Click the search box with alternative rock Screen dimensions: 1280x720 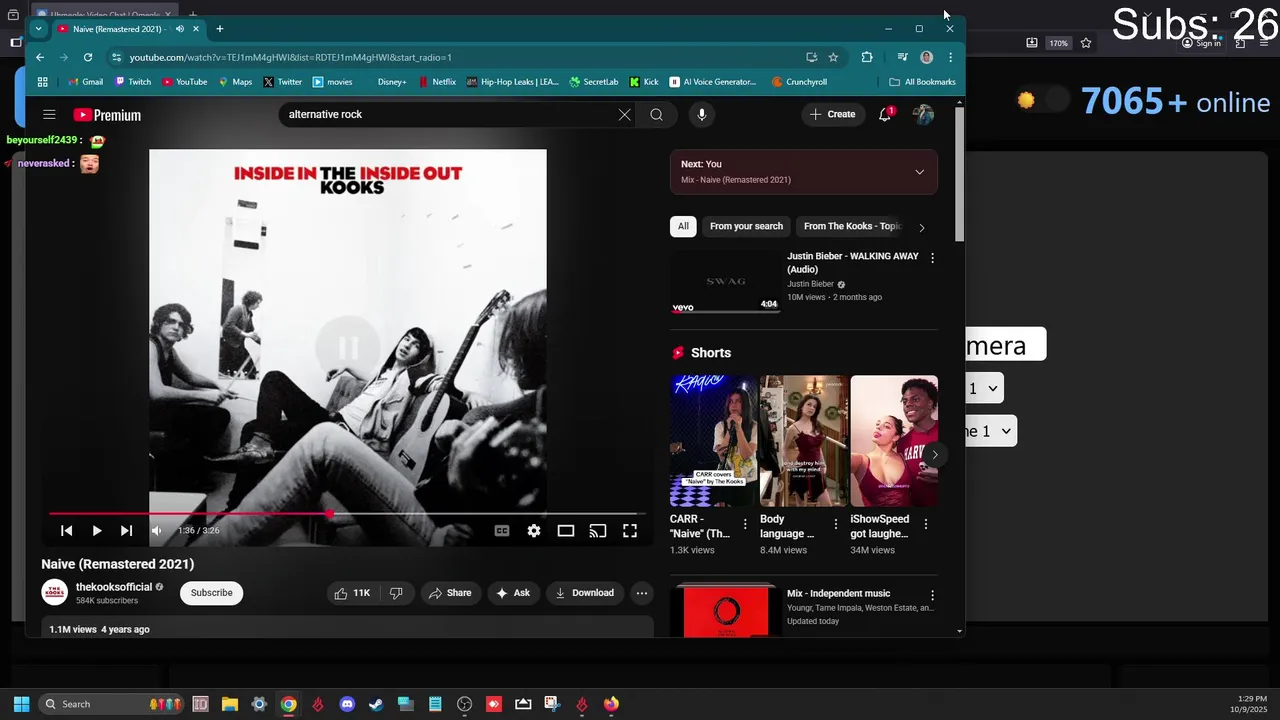tap(450, 114)
